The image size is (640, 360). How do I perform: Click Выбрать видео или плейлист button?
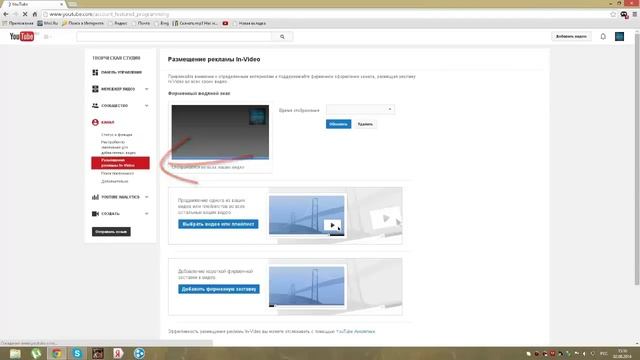click(218, 224)
